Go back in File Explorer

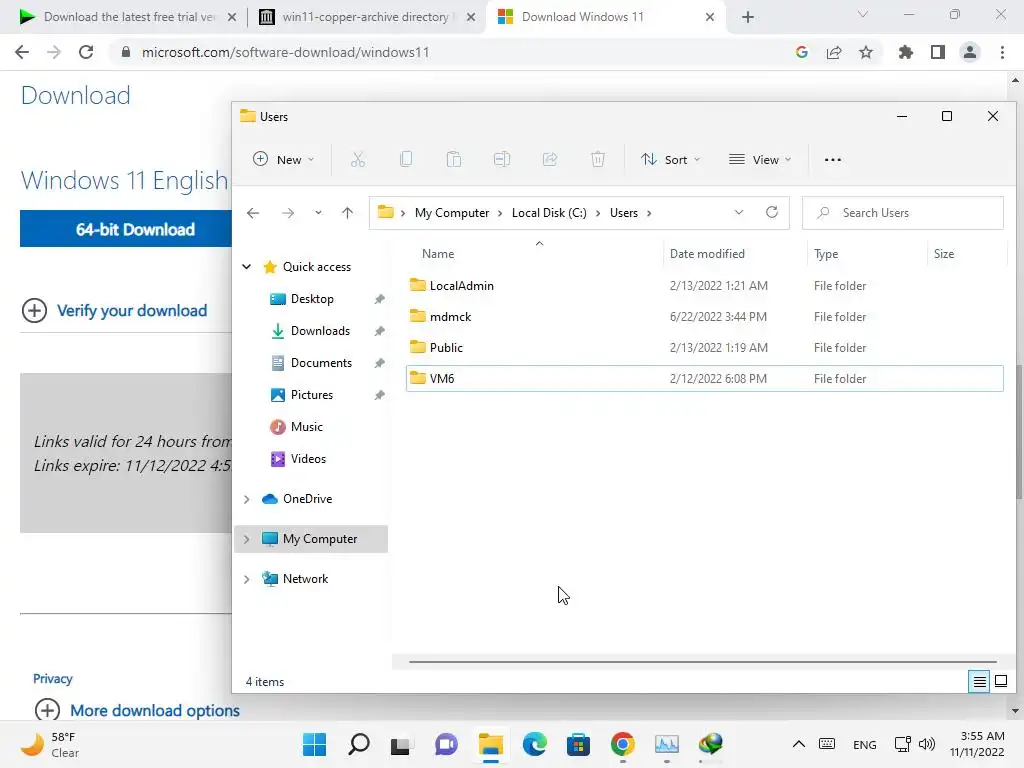(x=253, y=213)
